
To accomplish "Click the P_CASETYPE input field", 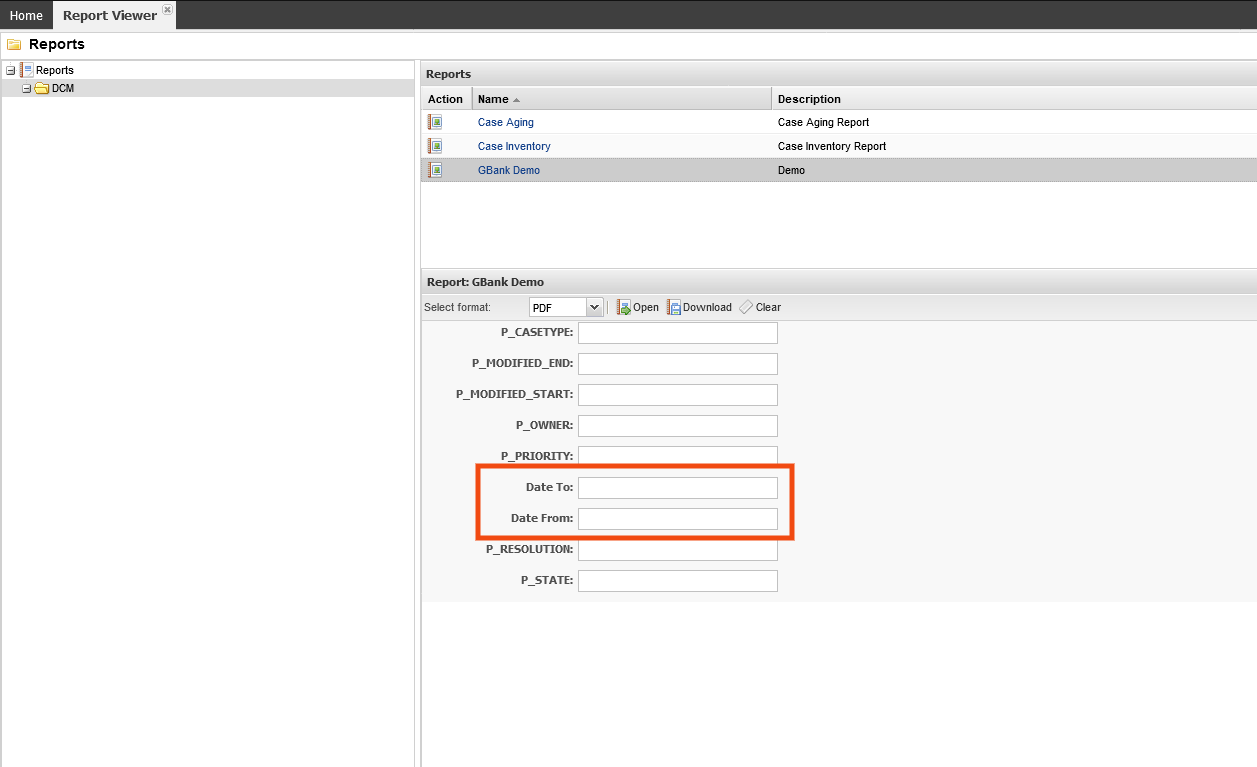I will pos(677,333).
